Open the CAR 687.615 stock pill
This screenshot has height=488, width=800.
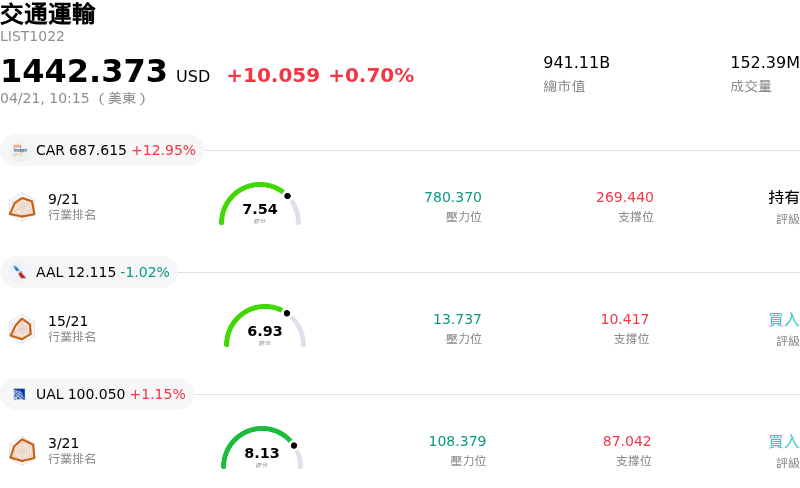pos(102,150)
